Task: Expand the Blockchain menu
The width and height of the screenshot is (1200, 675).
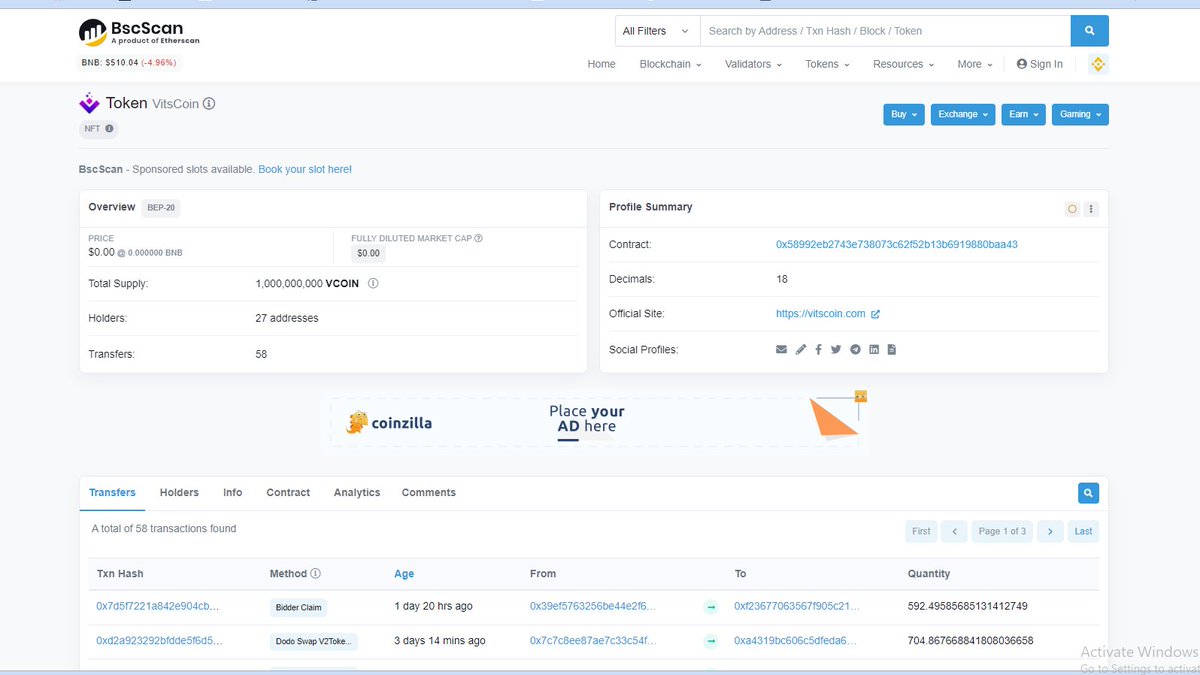Action: tap(670, 64)
